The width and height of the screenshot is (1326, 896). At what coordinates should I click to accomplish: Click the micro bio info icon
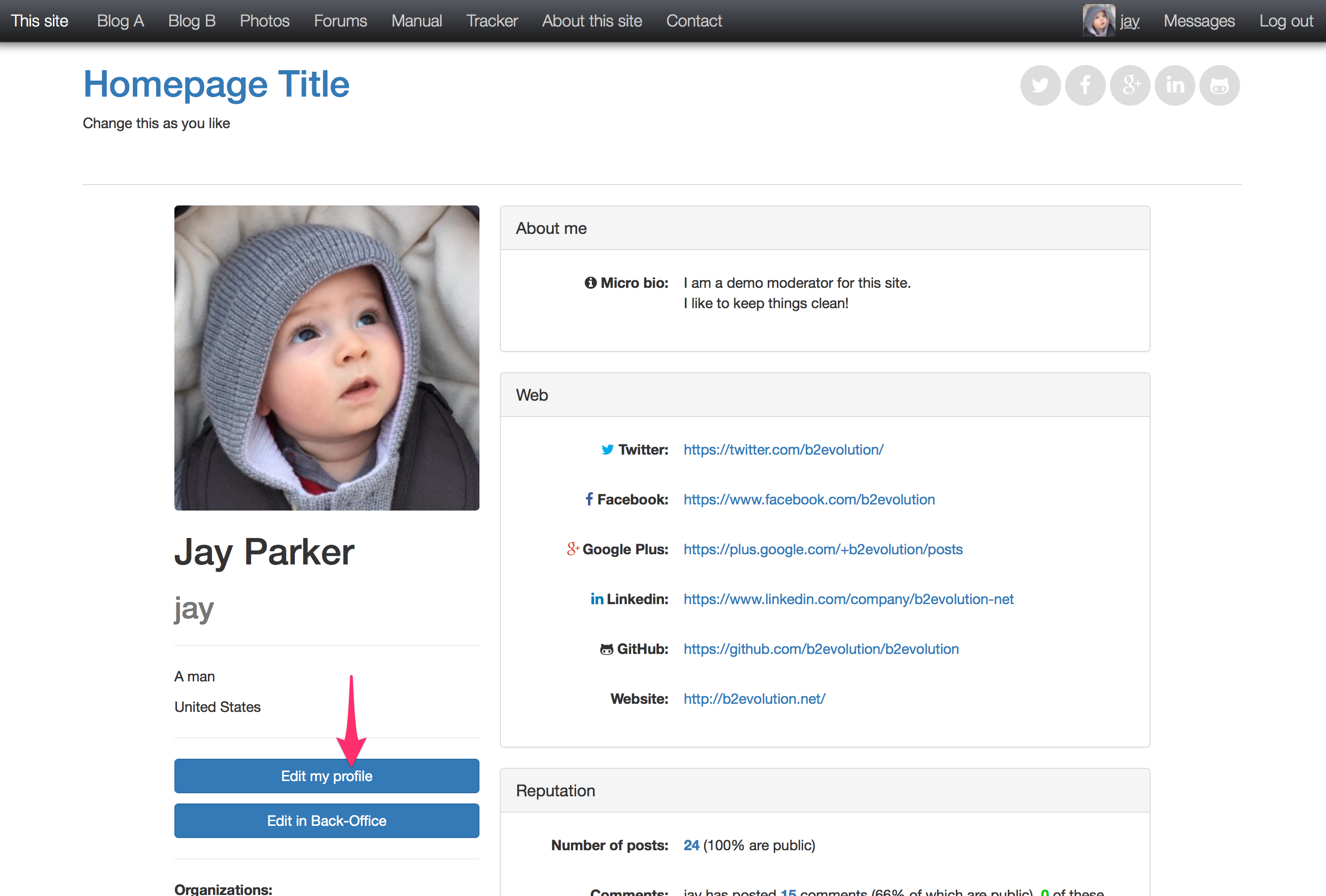tap(593, 283)
